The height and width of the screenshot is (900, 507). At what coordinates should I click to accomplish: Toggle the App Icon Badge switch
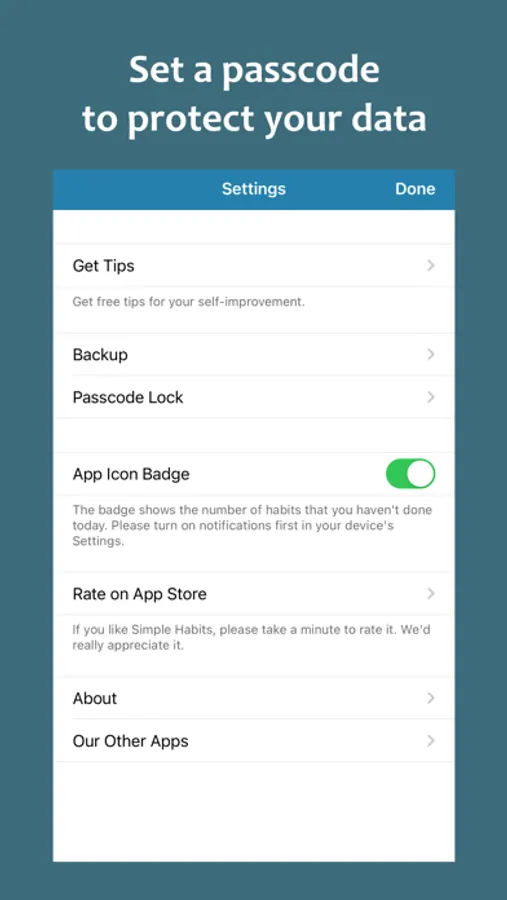pos(410,474)
